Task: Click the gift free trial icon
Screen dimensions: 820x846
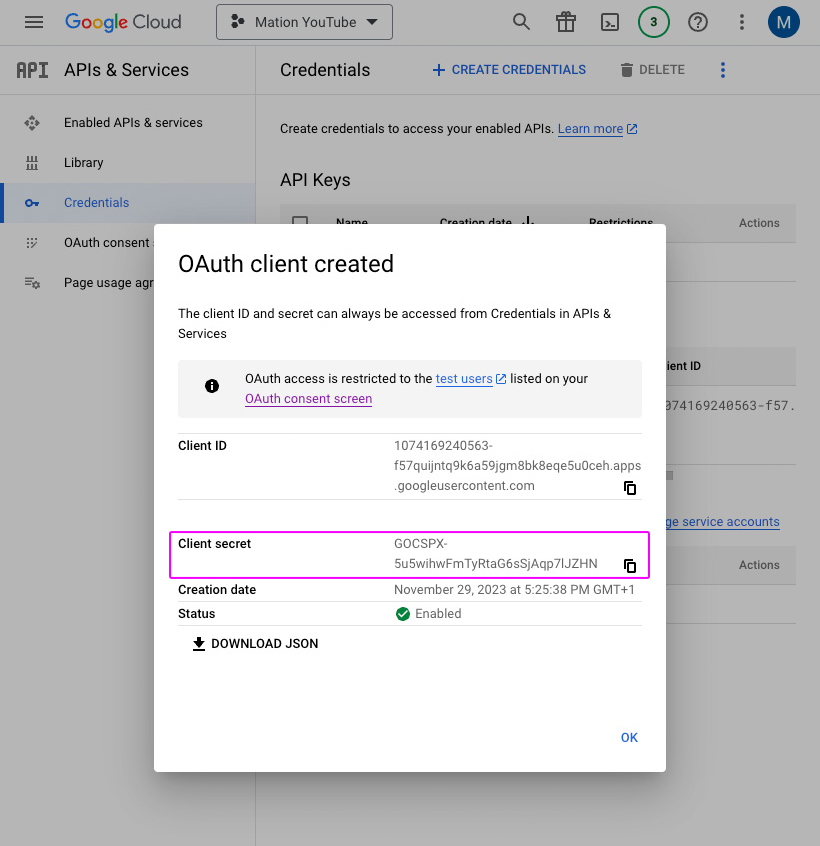Action: pyautogui.click(x=566, y=22)
